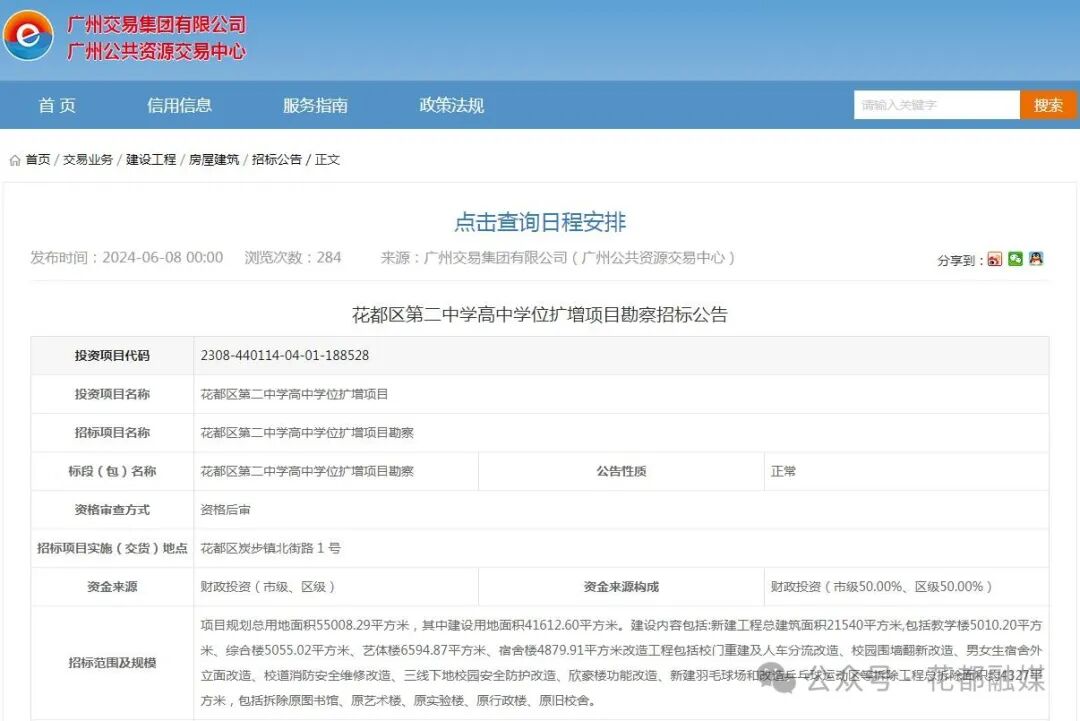Click the 浏览次数：284 view count

(293, 258)
